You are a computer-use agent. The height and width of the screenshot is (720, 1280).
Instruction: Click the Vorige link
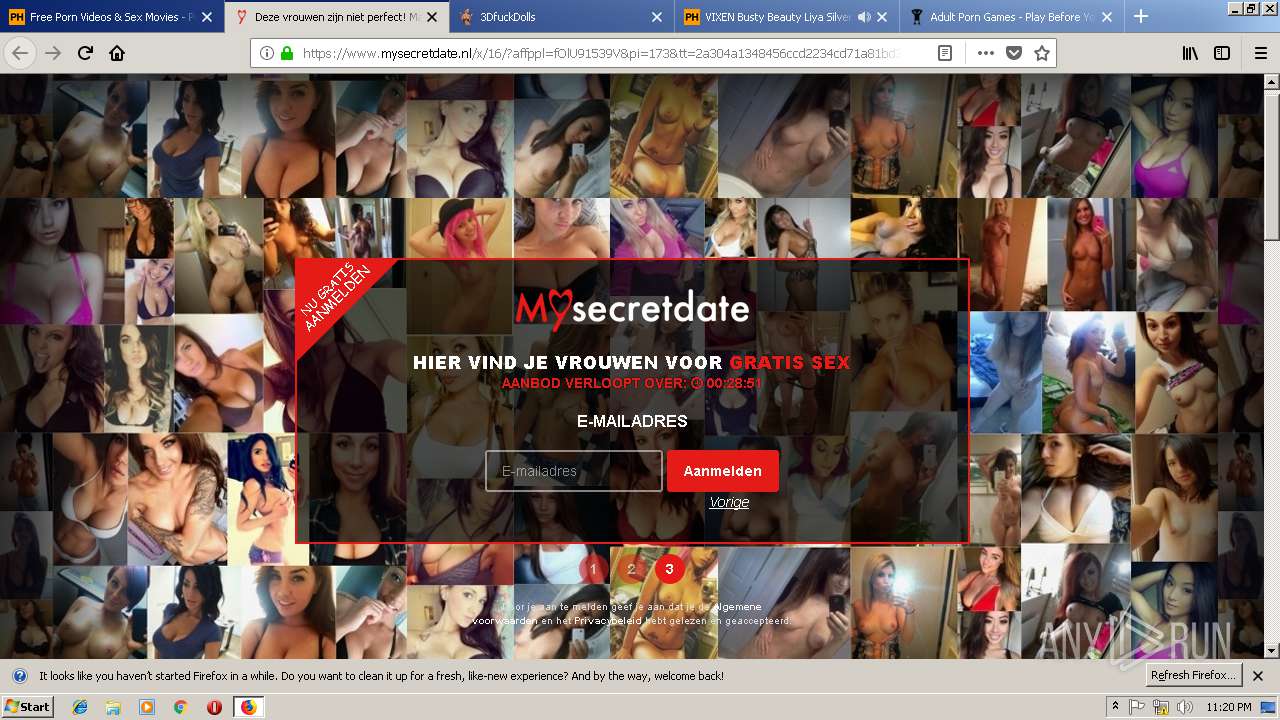tap(729, 502)
